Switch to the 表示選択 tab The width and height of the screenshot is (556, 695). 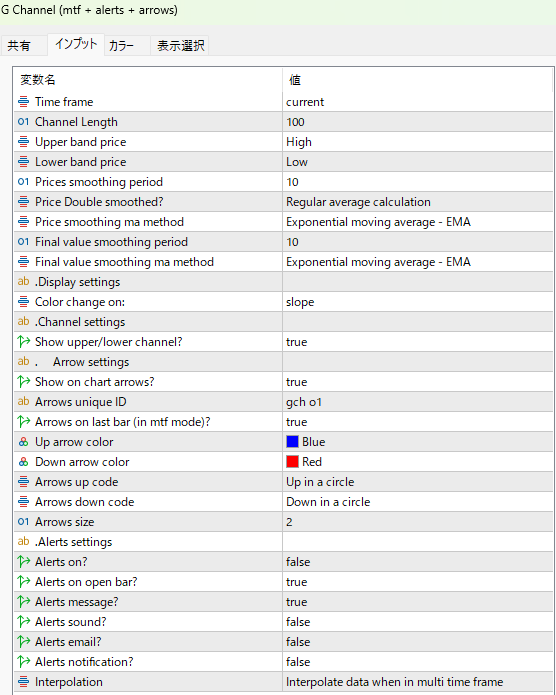click(180, 45)
